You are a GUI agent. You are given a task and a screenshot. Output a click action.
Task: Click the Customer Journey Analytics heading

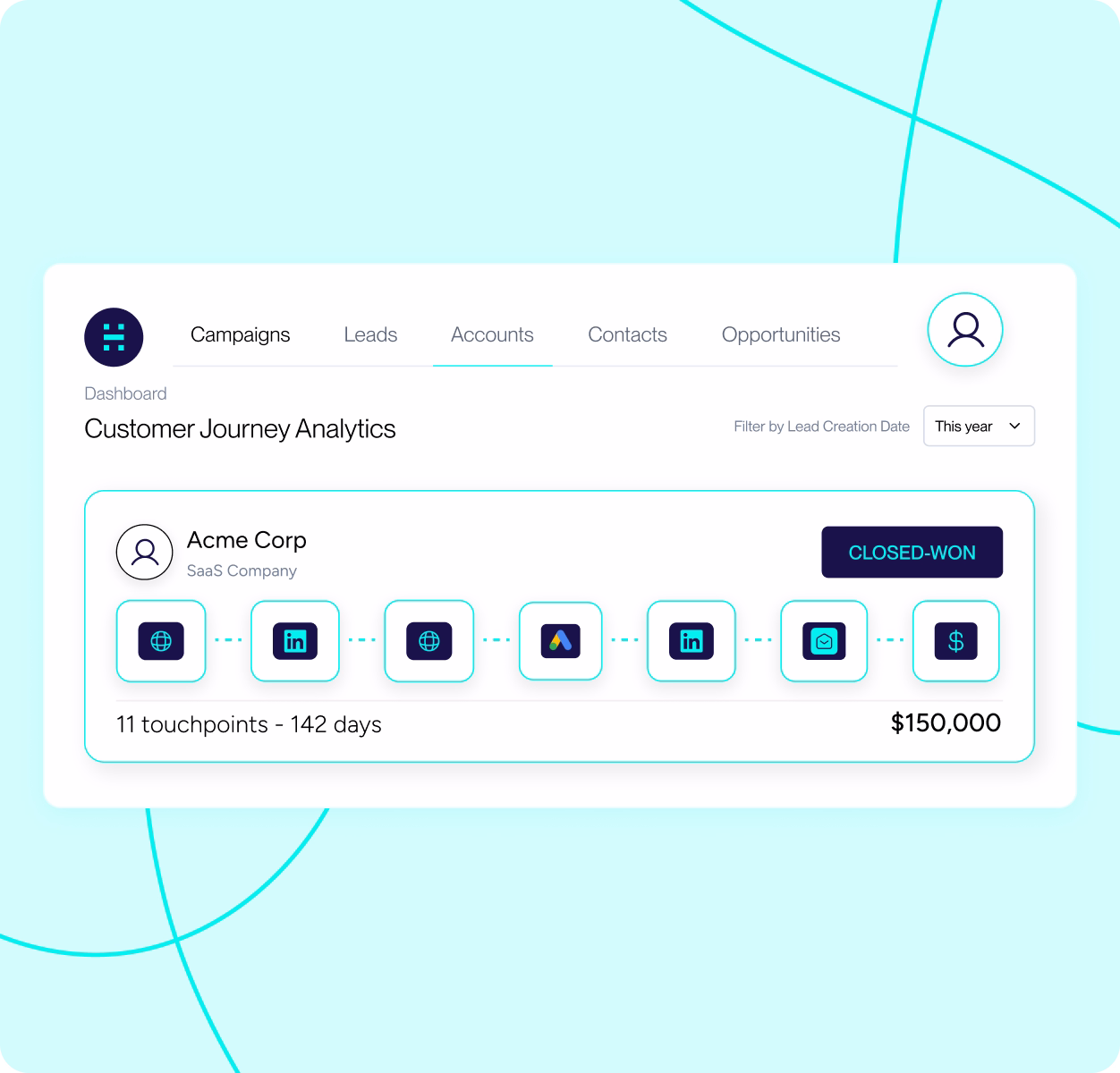coord(240,429)
